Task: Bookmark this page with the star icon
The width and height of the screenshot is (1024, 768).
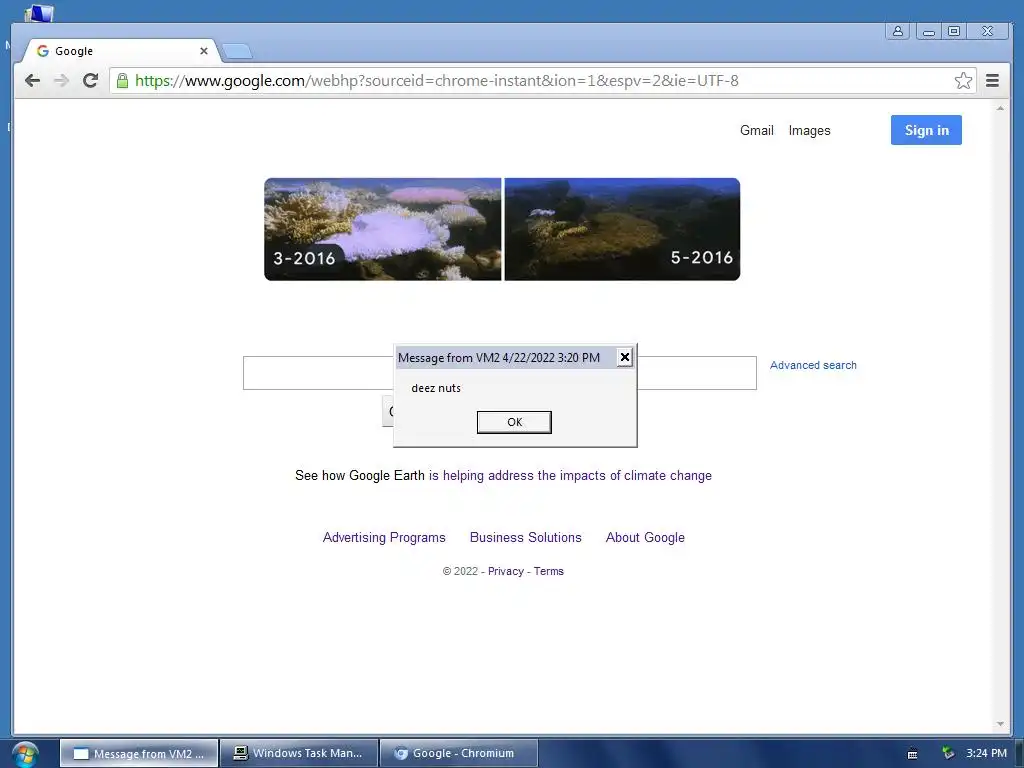Action: click(x=963, y=80)
